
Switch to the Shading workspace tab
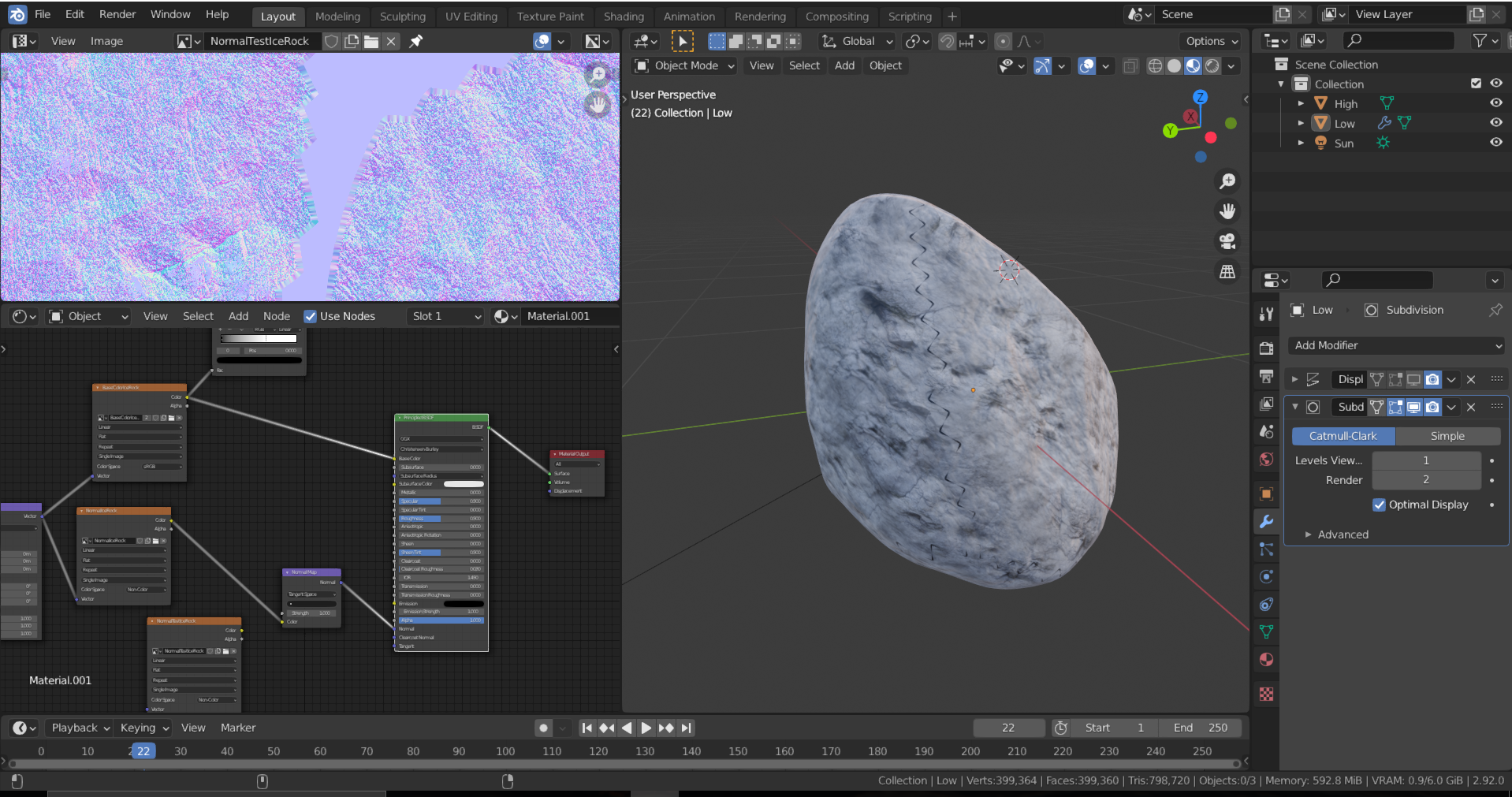tap(624, 16)
